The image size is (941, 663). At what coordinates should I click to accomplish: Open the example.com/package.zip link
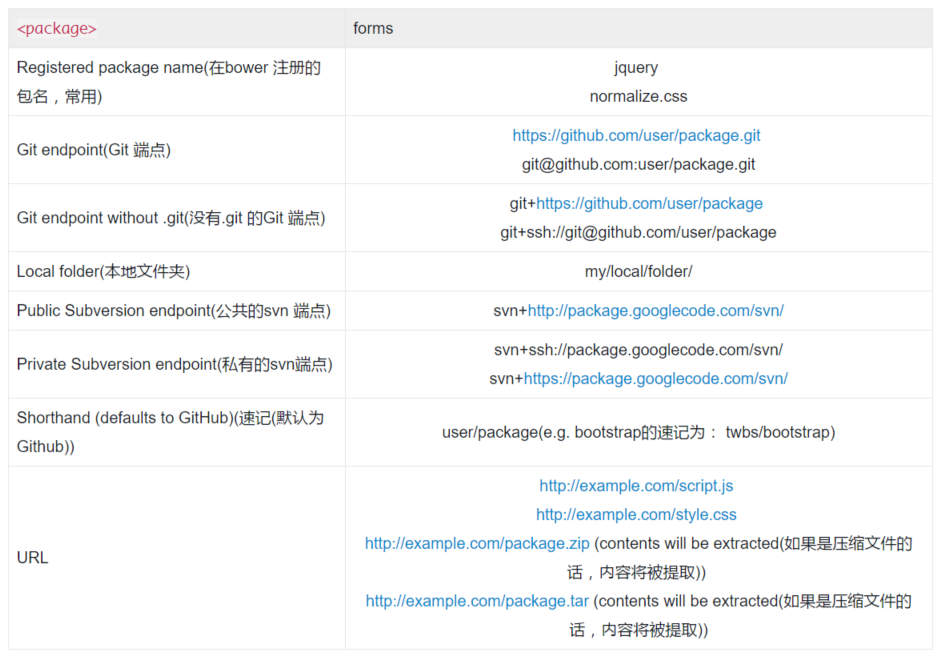click(477, 543)
